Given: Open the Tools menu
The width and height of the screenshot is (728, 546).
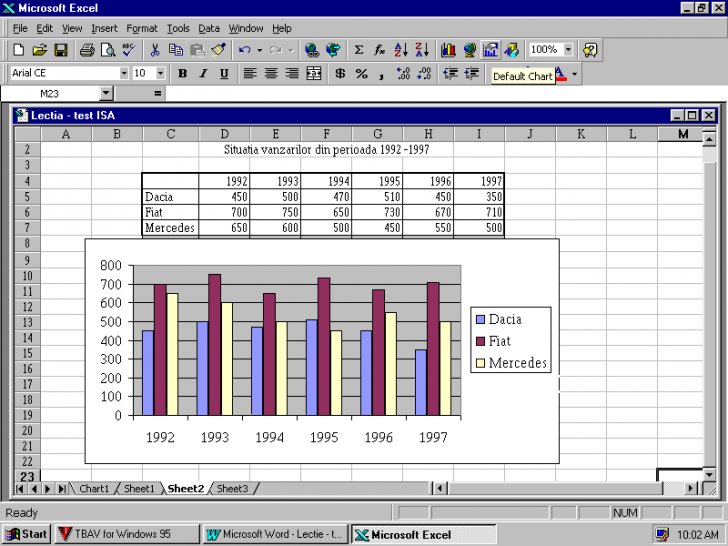Looking at the screenshot, I should tap(178, 28).
